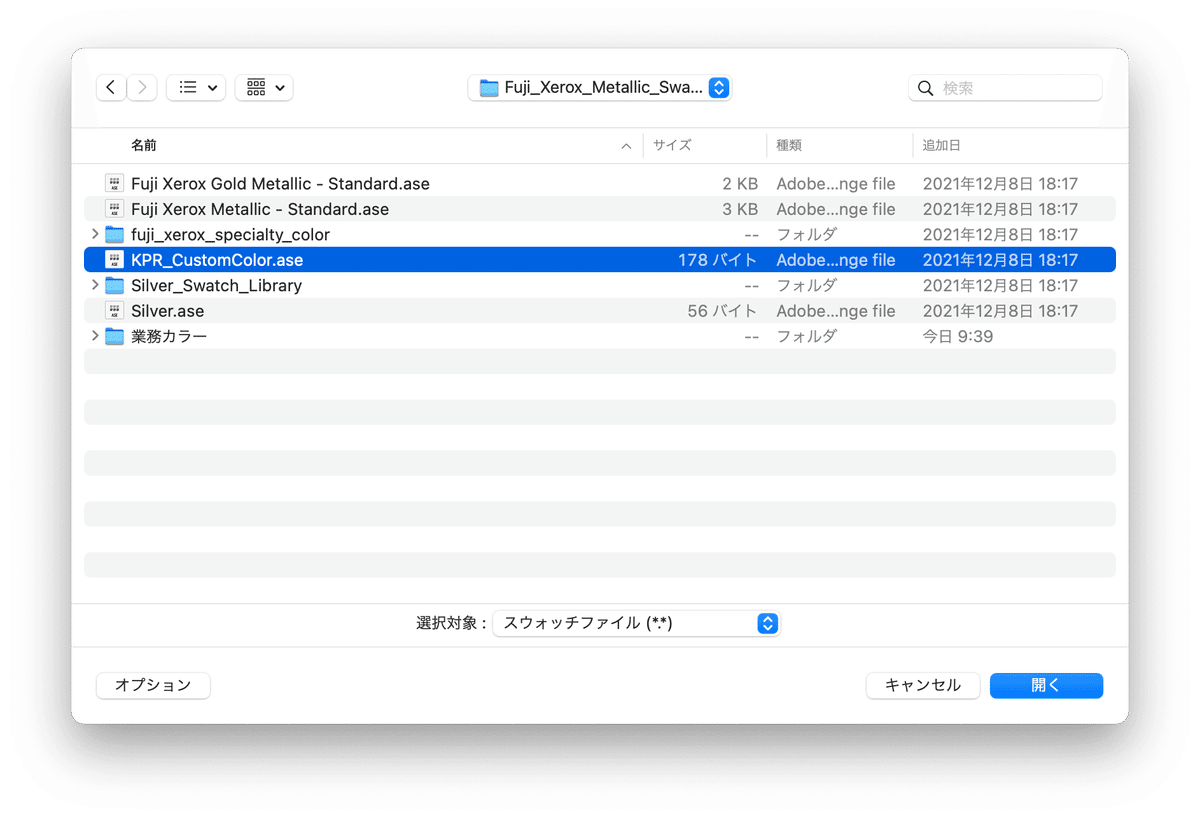Expand the 業務カラー folder
The height and width of the screenshot is (818, 1200).
coord(95,336)
